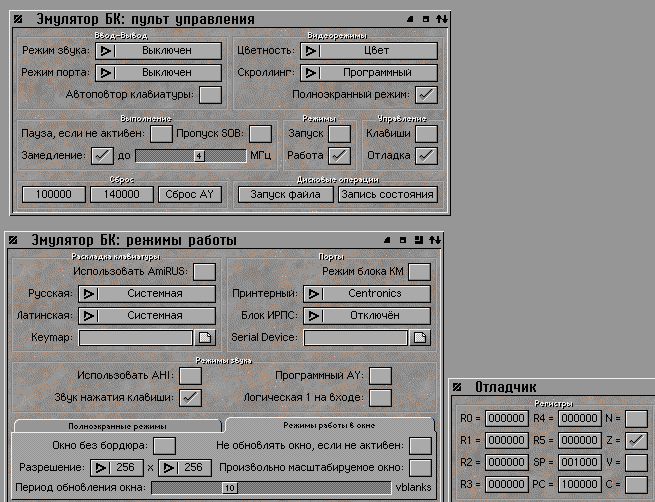Click the depth gadget of the режимы работы window
This screenshot has width=655, height=502.
tap(435, 240)
